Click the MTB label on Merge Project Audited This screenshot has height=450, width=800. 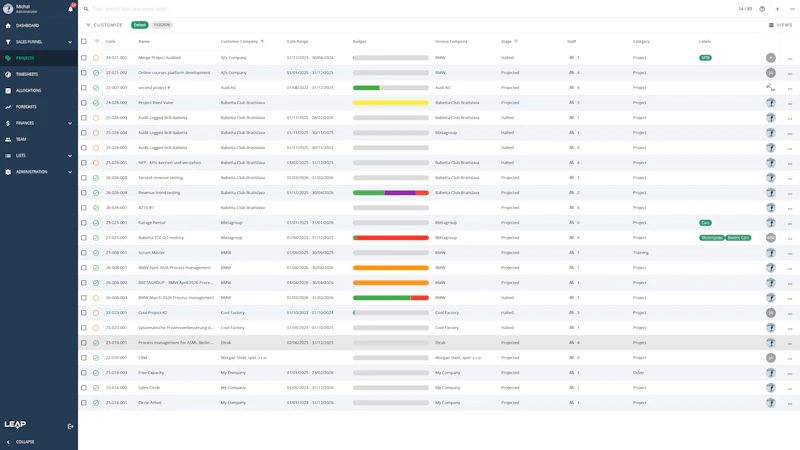click(705, 58)
